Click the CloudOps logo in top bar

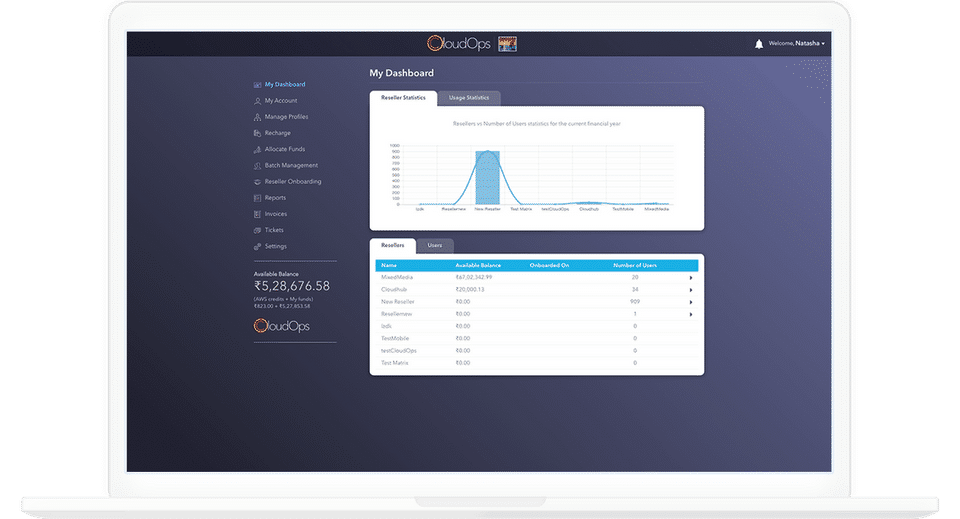coord(459,43)
